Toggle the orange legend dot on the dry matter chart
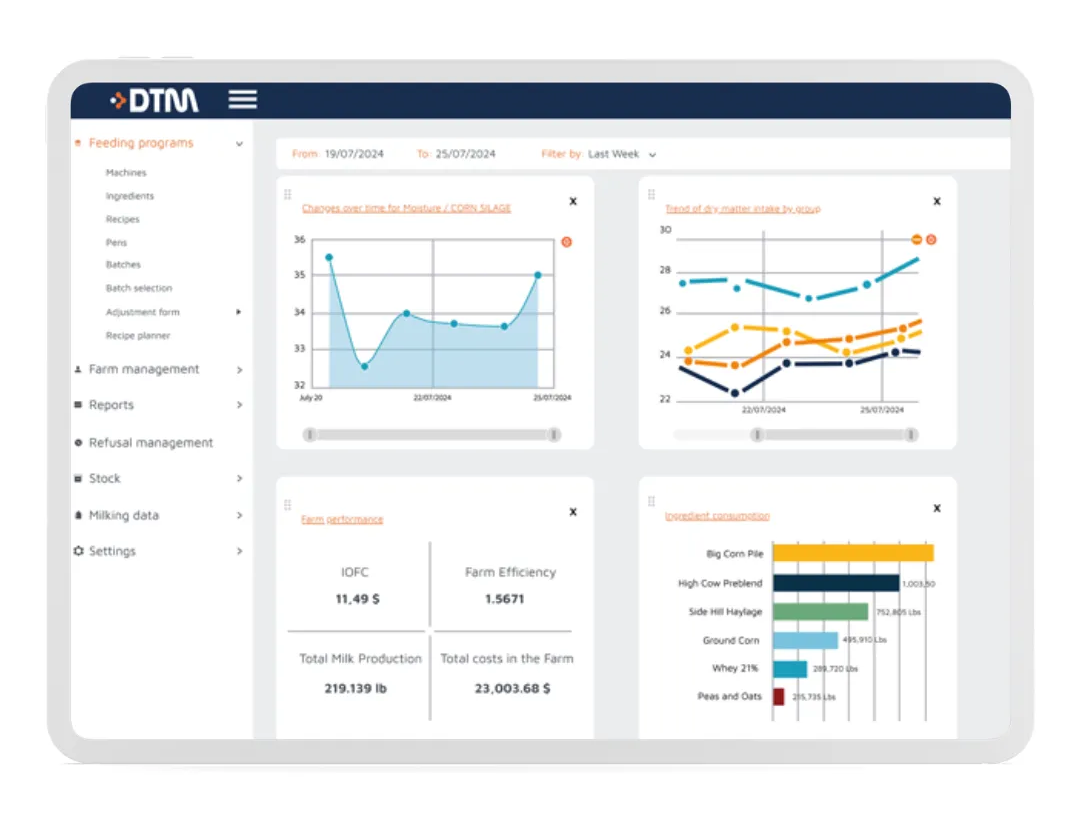 click(917, 240)
